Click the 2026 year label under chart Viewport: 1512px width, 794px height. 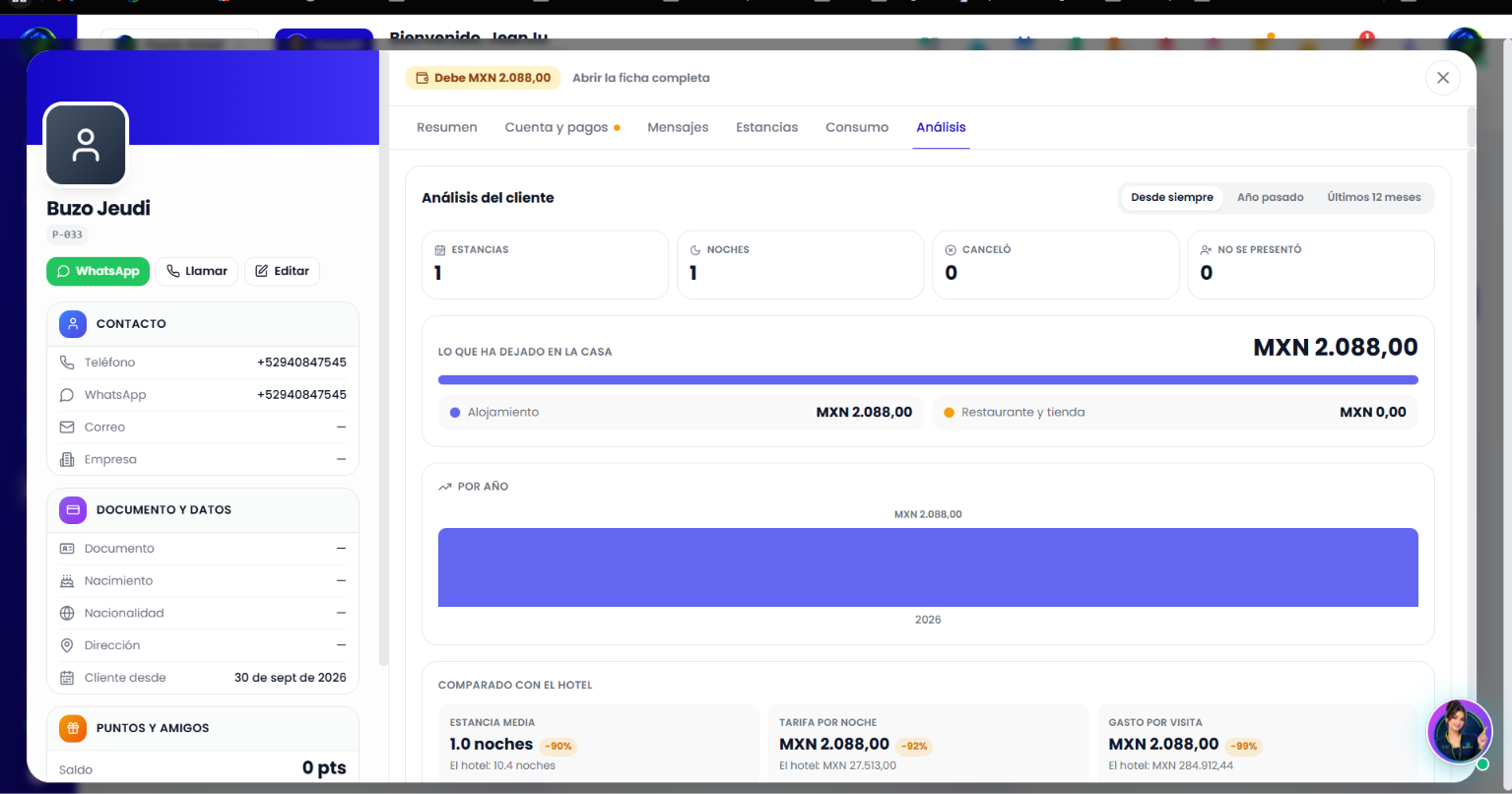click(928, 620)
